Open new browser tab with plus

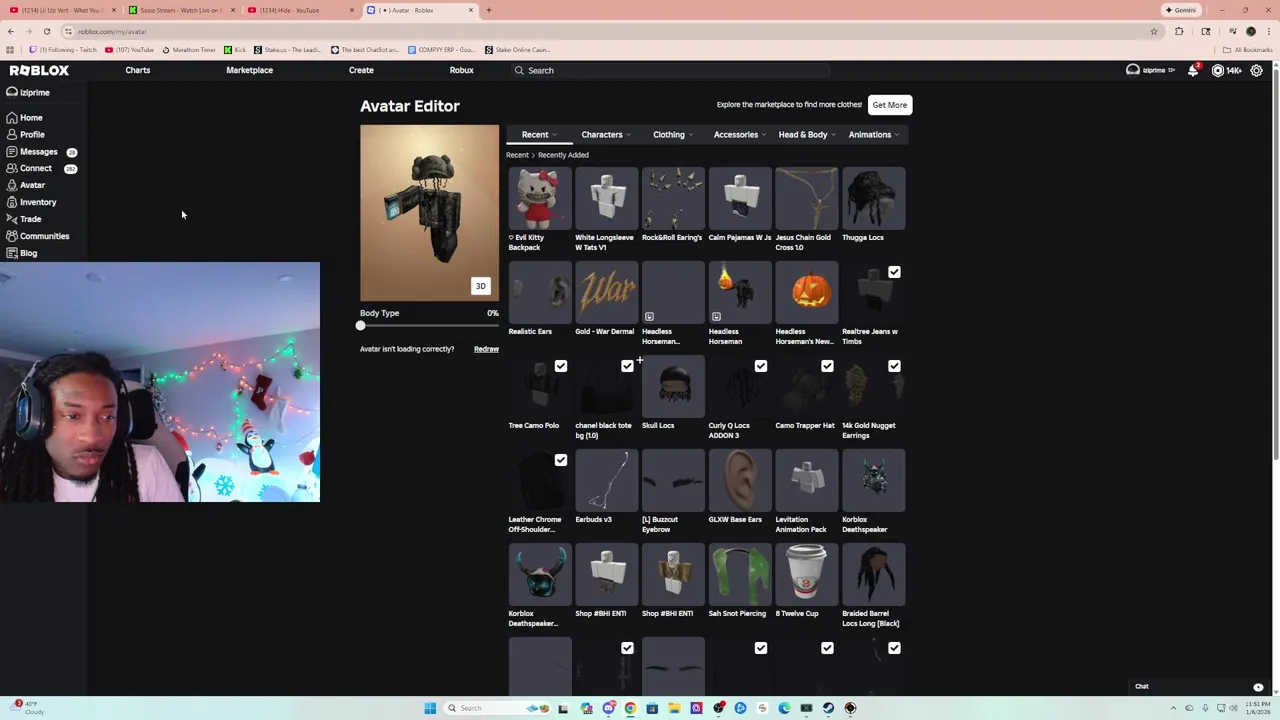[x=489, y=10]
